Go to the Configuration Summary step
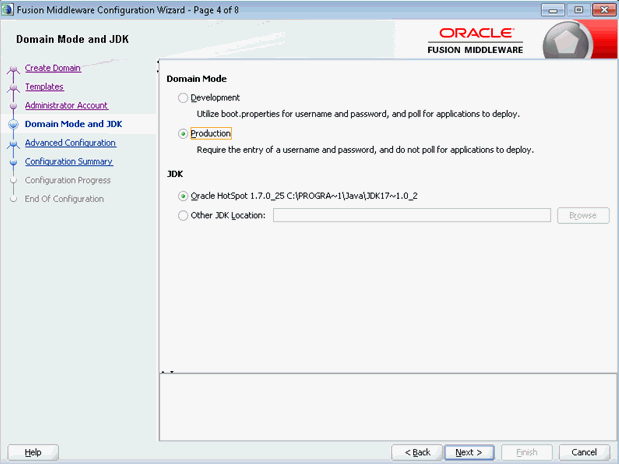619x464 pixels. pos(69,162)
